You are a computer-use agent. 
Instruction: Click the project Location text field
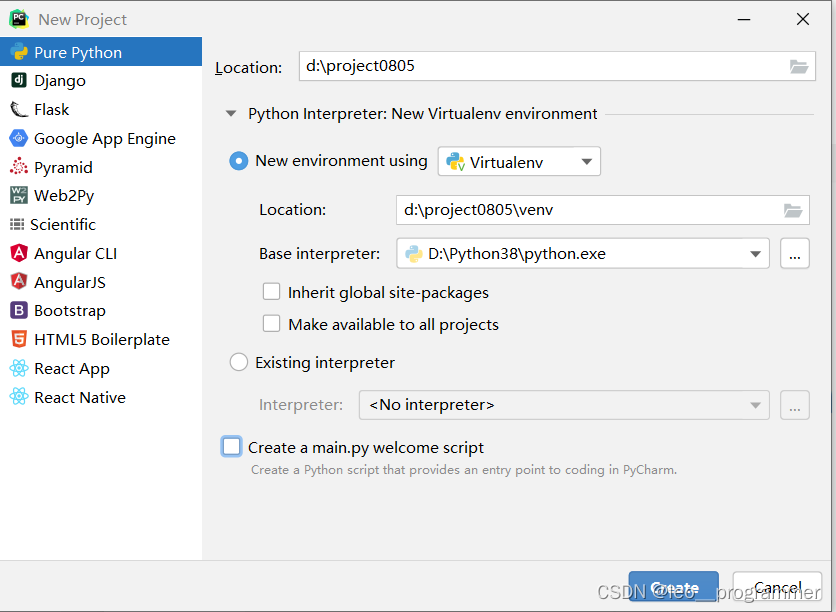[x=557, y=66]
